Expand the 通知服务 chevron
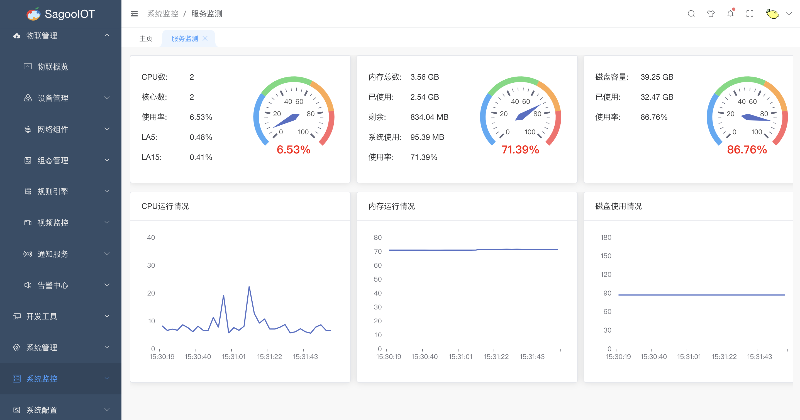 pos(107,254)
